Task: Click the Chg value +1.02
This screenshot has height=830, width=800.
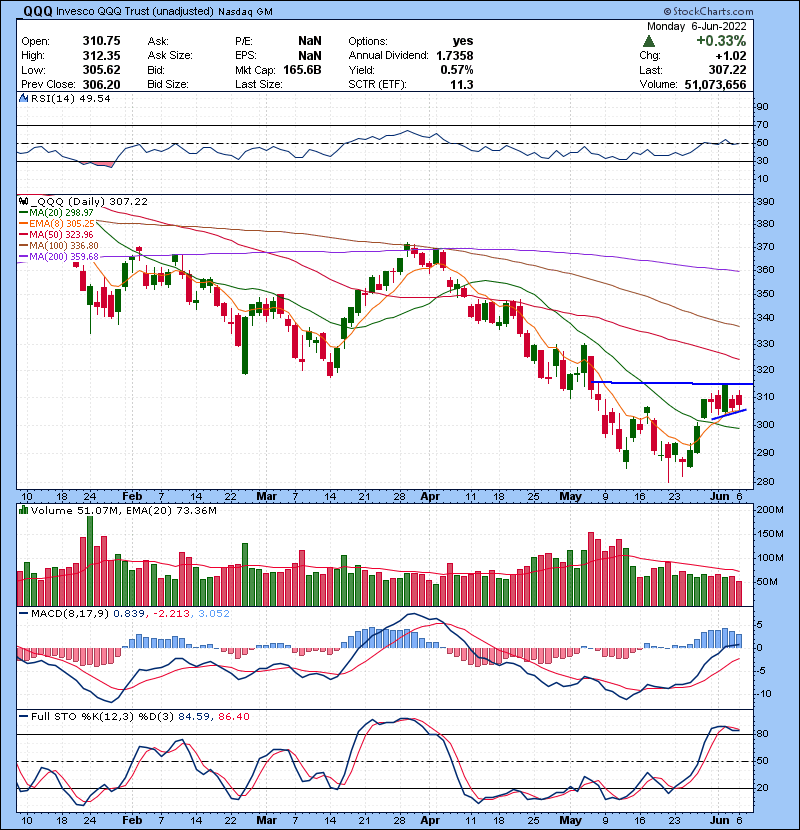Action: (x=731, y=56)
